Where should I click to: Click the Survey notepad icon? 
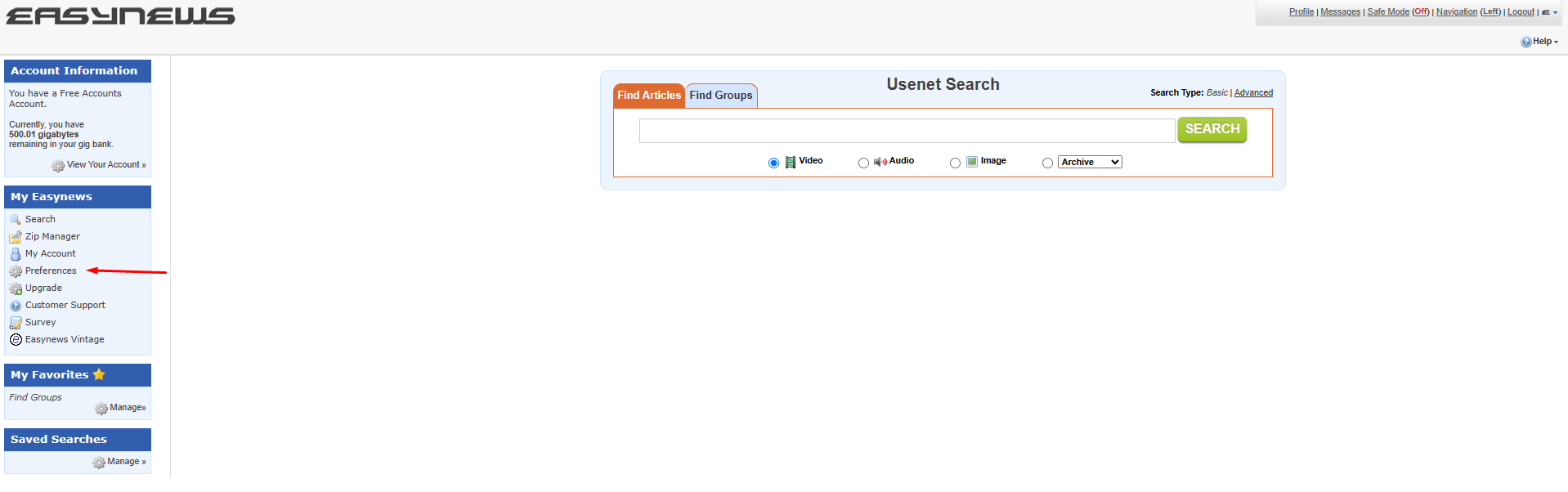(16, 323)
